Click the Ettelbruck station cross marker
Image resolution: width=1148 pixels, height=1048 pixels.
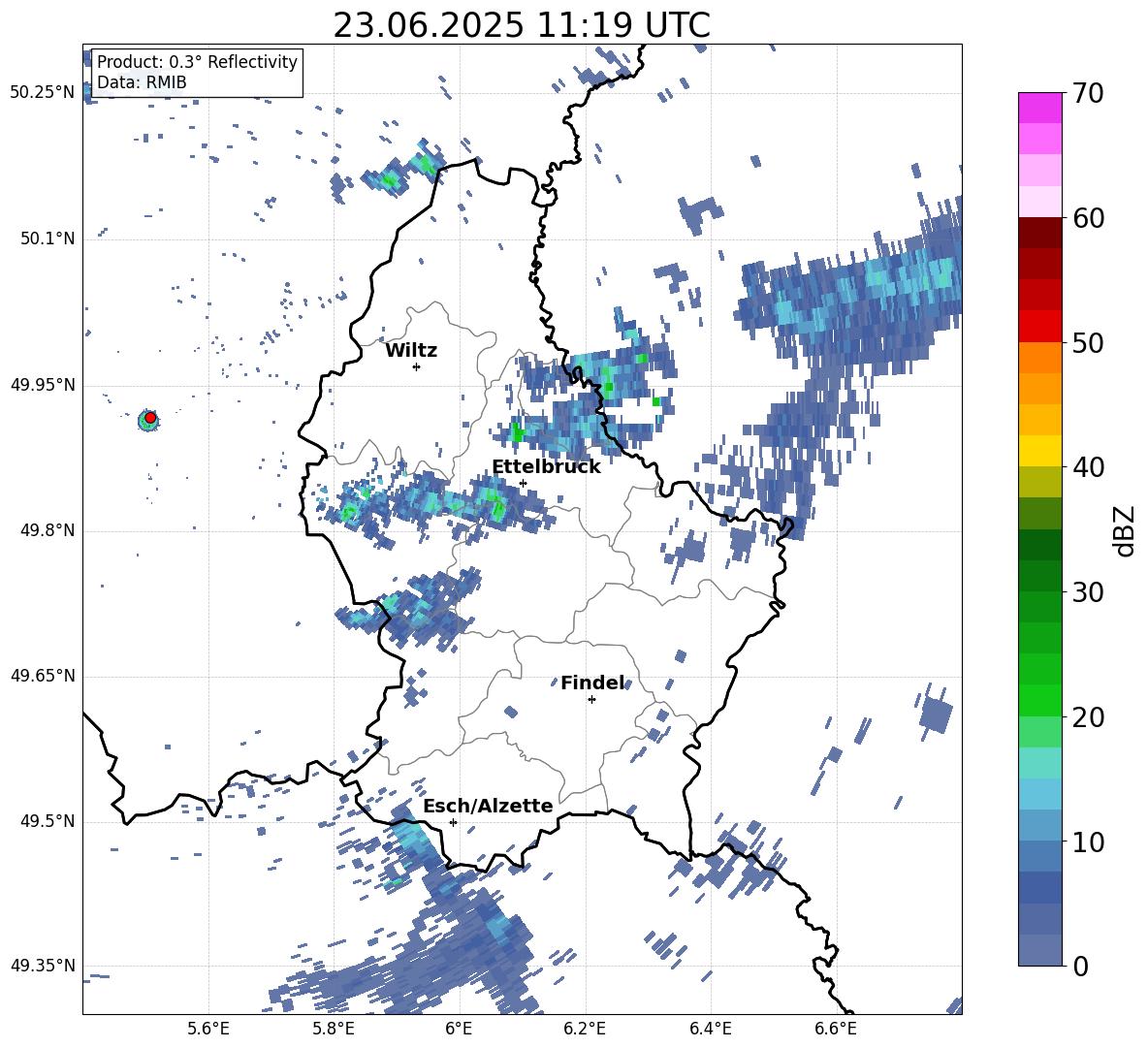523,483
